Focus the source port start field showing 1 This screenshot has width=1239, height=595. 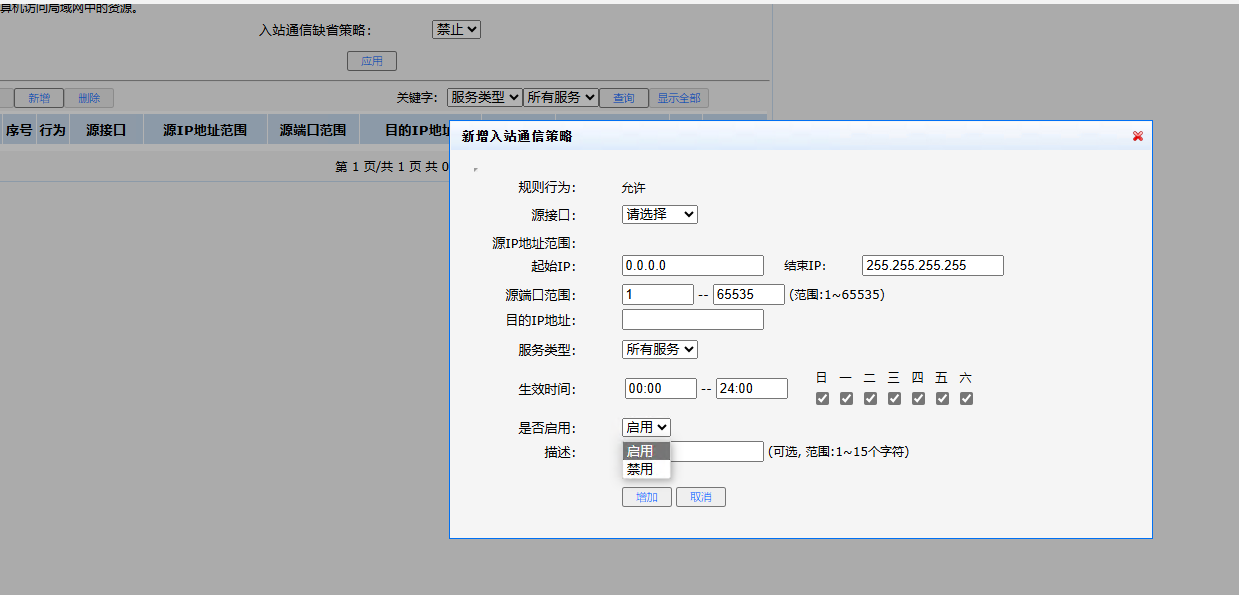point(658,294)
